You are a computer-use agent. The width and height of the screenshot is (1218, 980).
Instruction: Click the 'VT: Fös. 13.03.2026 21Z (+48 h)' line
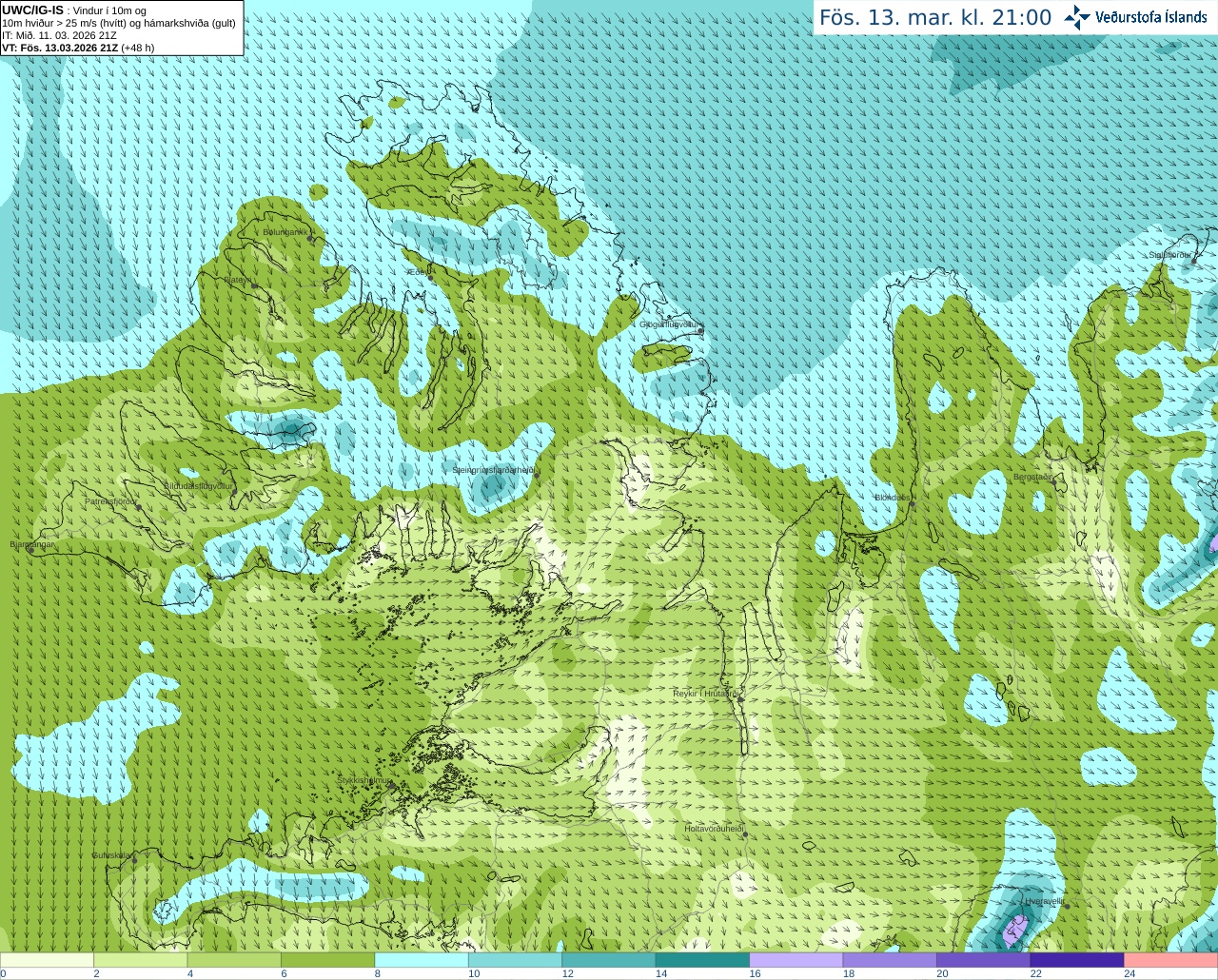pyautogui.click(x=78, y=48)
